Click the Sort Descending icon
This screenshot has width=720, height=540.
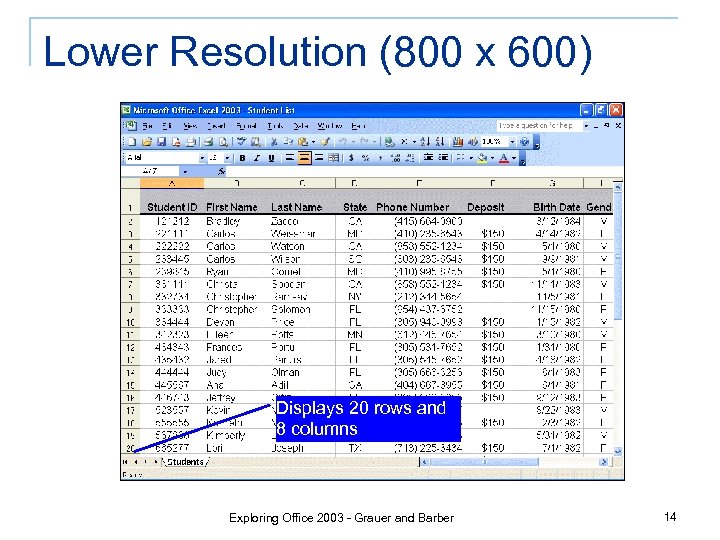point(439,142)
